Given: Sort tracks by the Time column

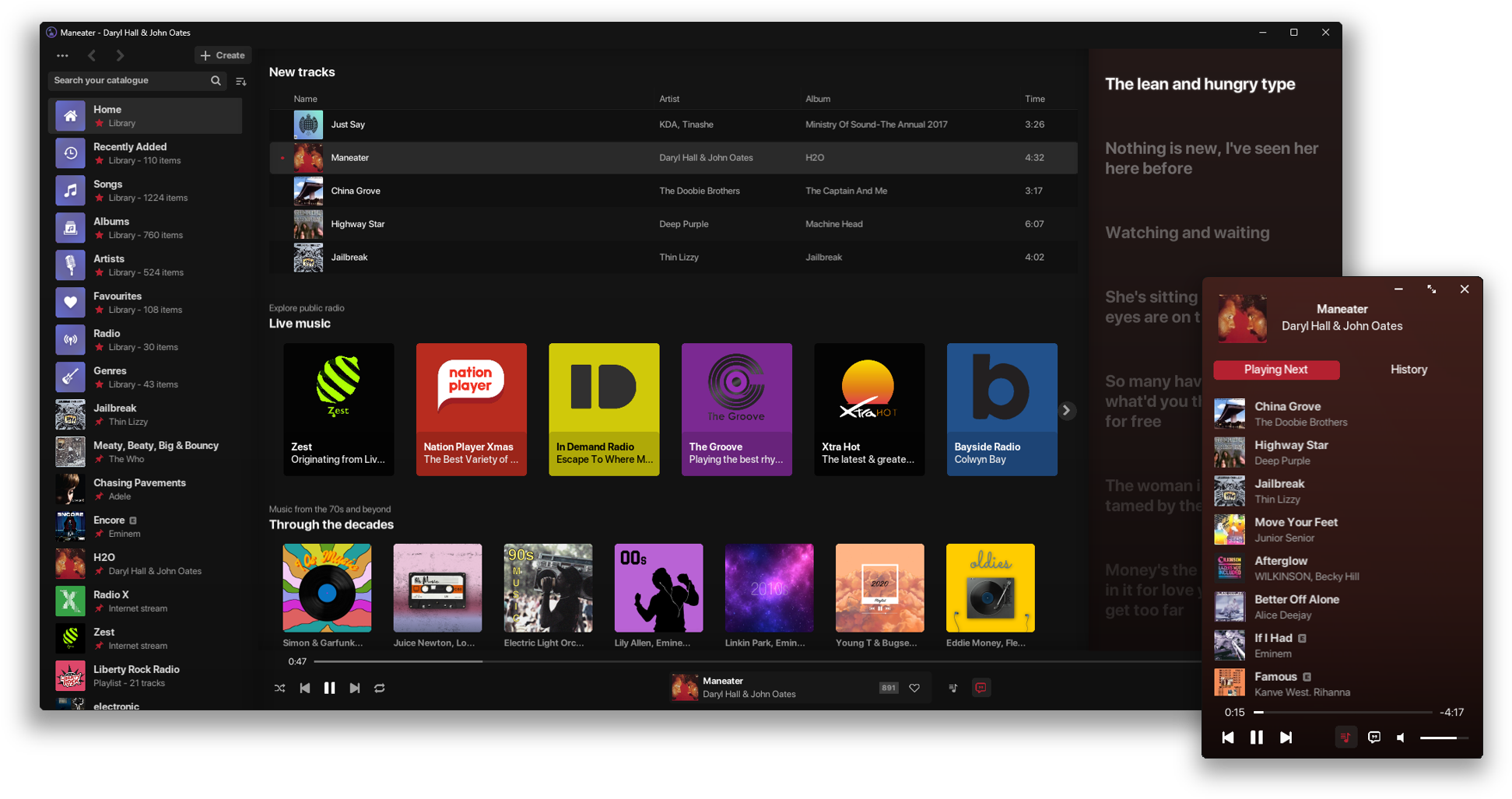Looking at the screenshot, I should [1035, 99].
